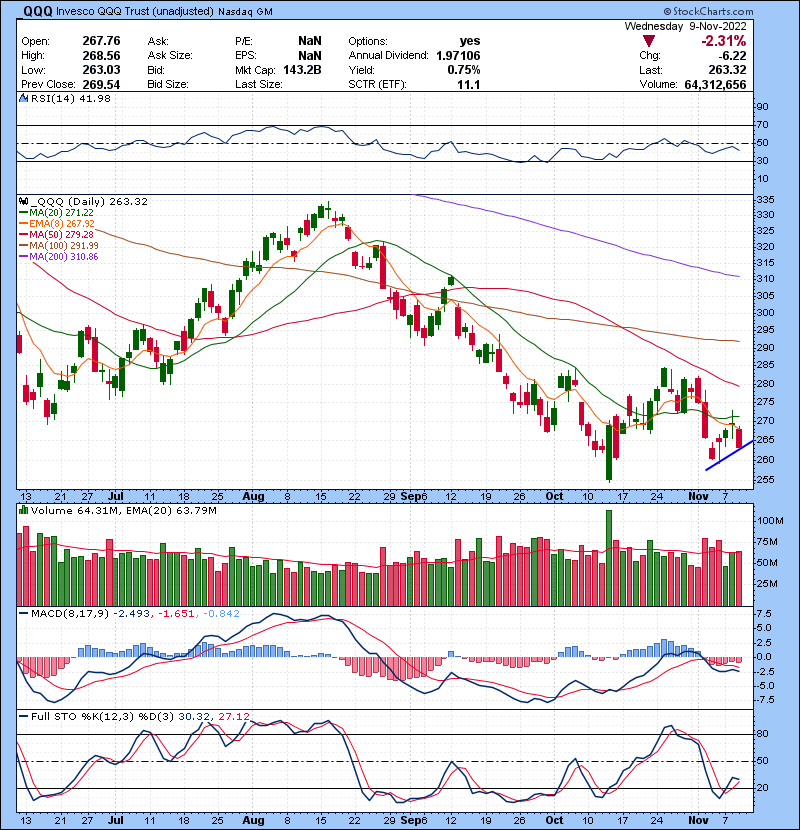Click the stochastic 80 axis label

pos(763,734)
